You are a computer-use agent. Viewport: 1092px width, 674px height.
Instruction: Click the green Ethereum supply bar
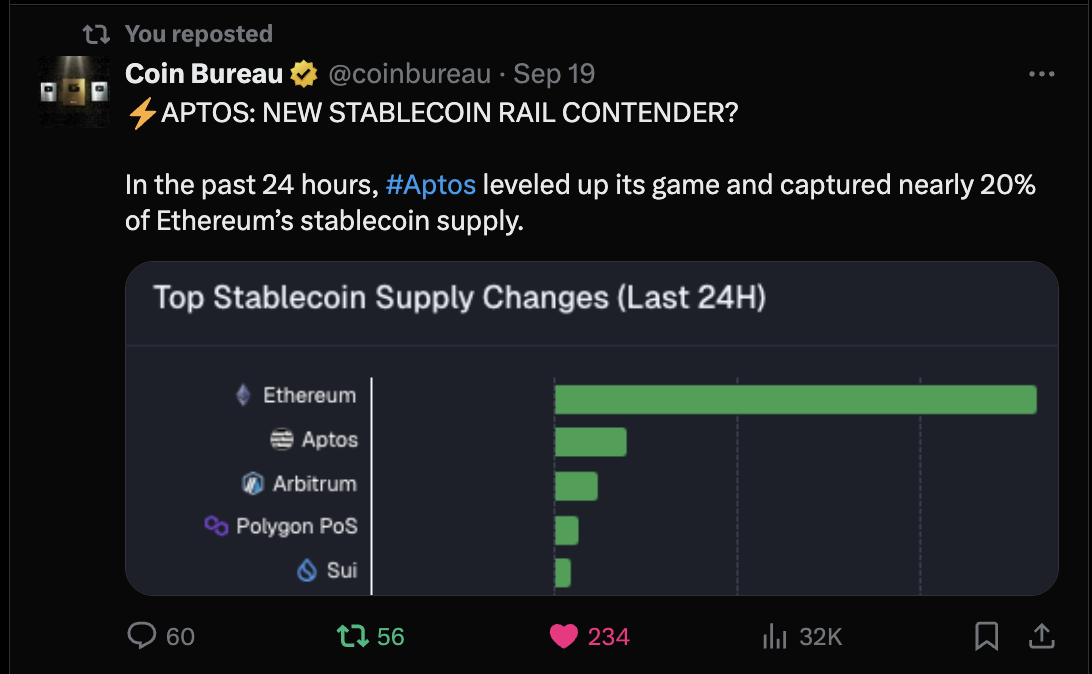pyautogui.click(x=795, y=399)
